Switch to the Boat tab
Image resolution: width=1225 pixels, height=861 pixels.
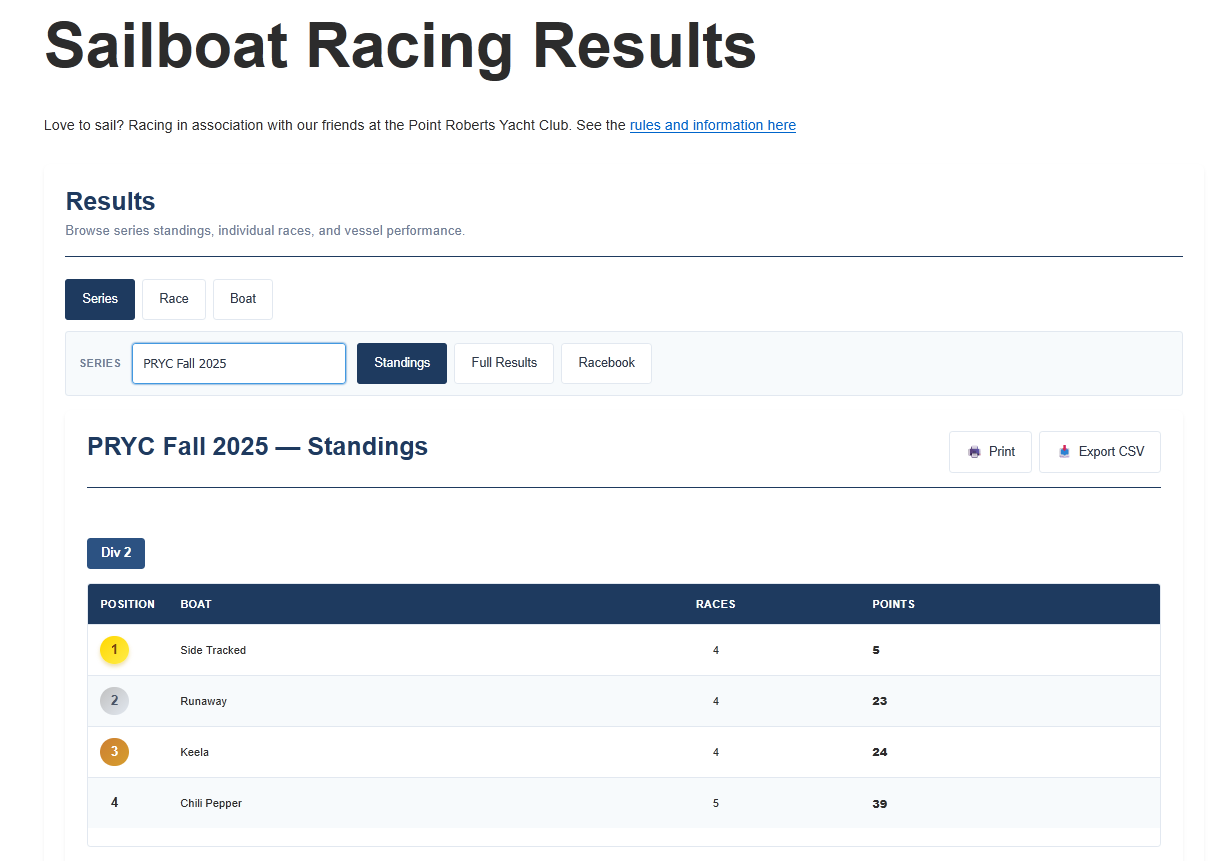coord(243,299)
